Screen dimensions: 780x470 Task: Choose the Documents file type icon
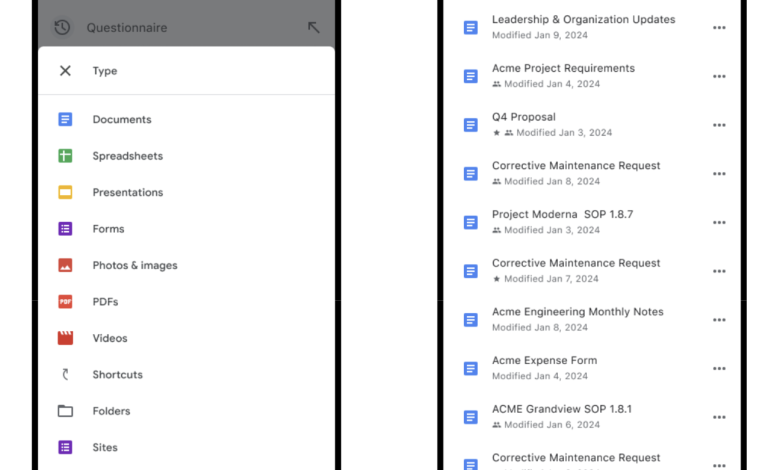[x=65, y=119]
